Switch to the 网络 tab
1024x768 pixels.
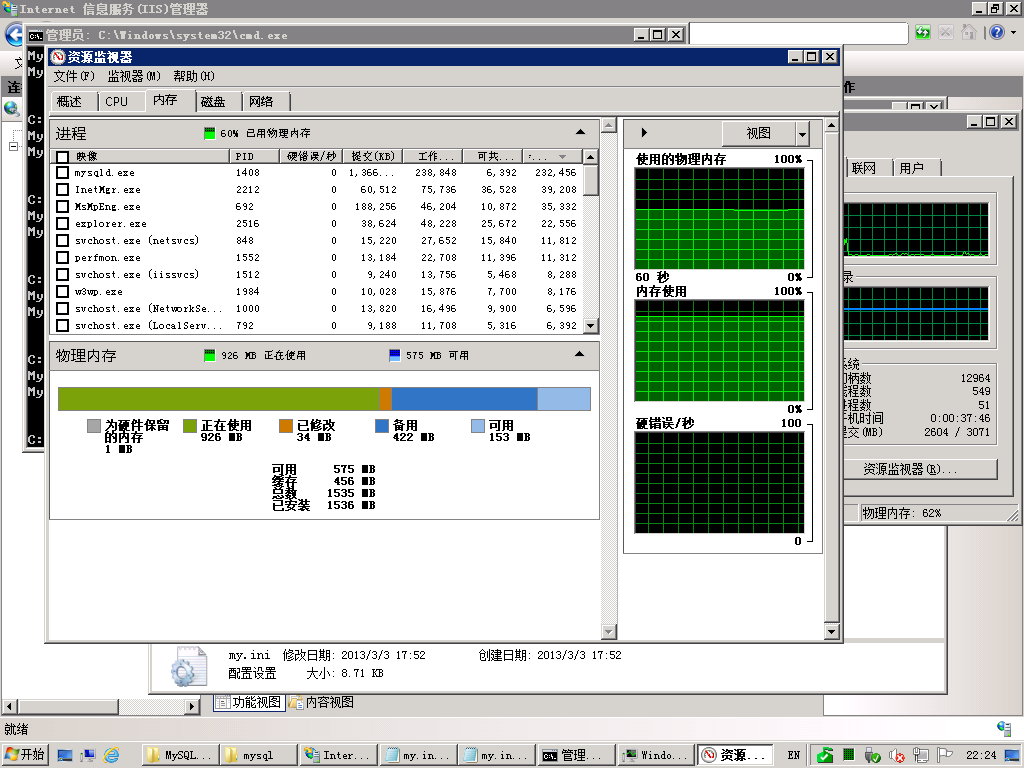tap(266, 102)
